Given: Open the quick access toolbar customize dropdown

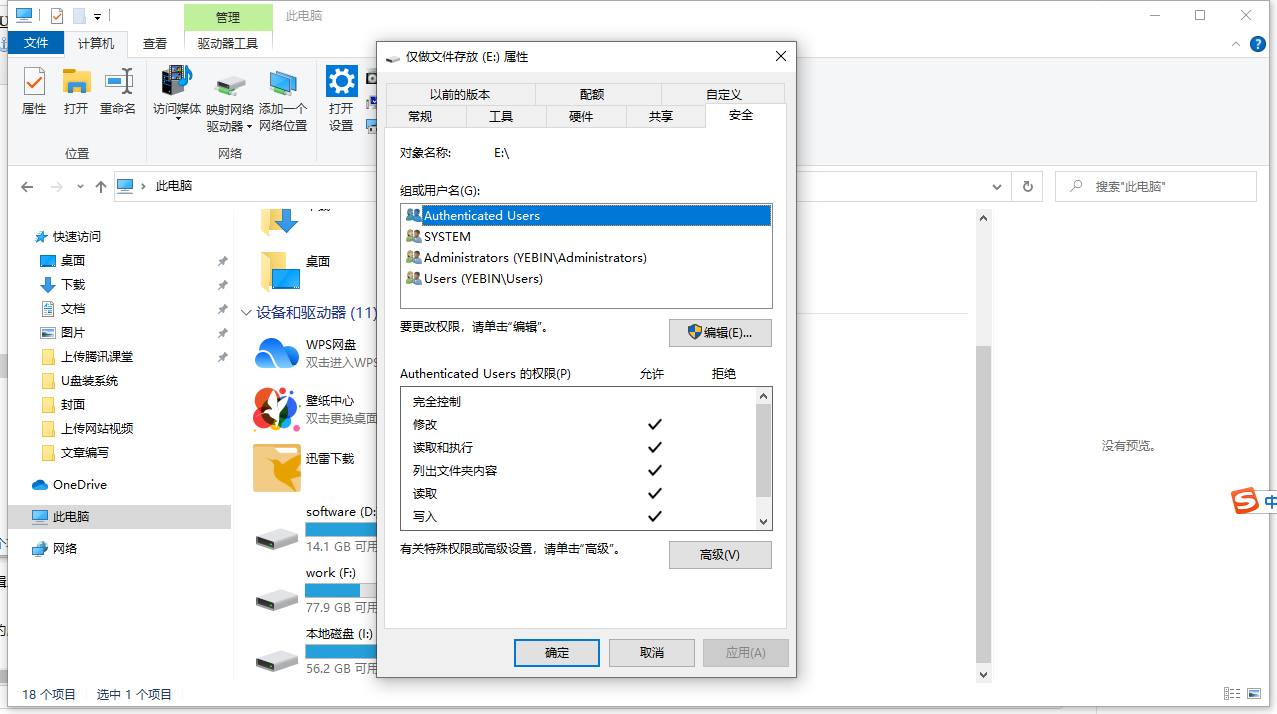Looking at the screenshot, I should [x=95, y=15].
